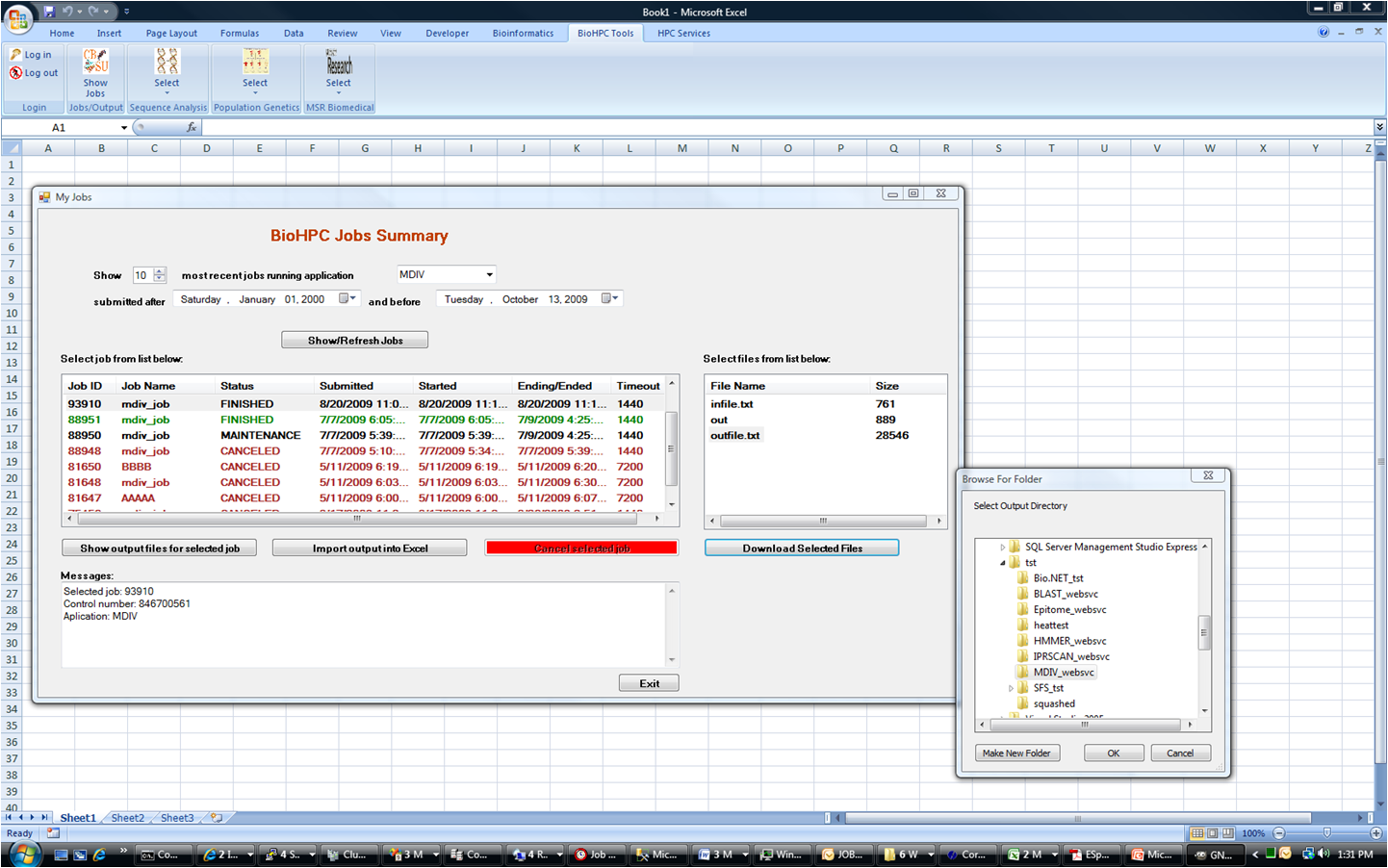Select column T header in worksheet

[x=1051, y=148]
